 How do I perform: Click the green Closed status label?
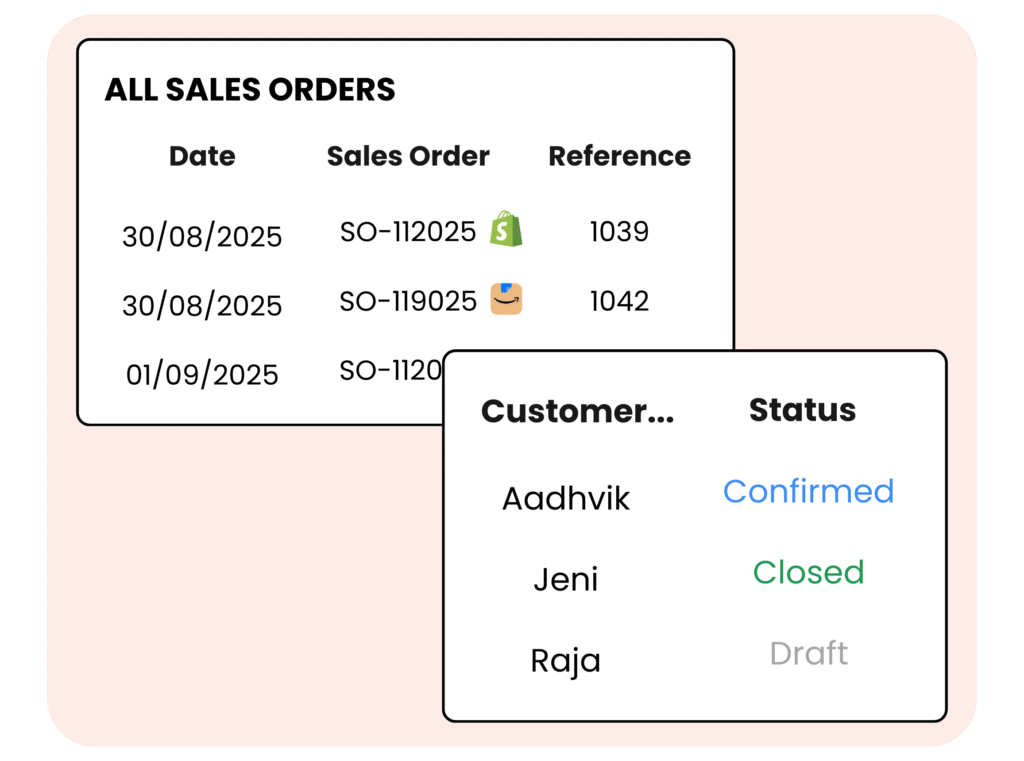coord(808,572)
